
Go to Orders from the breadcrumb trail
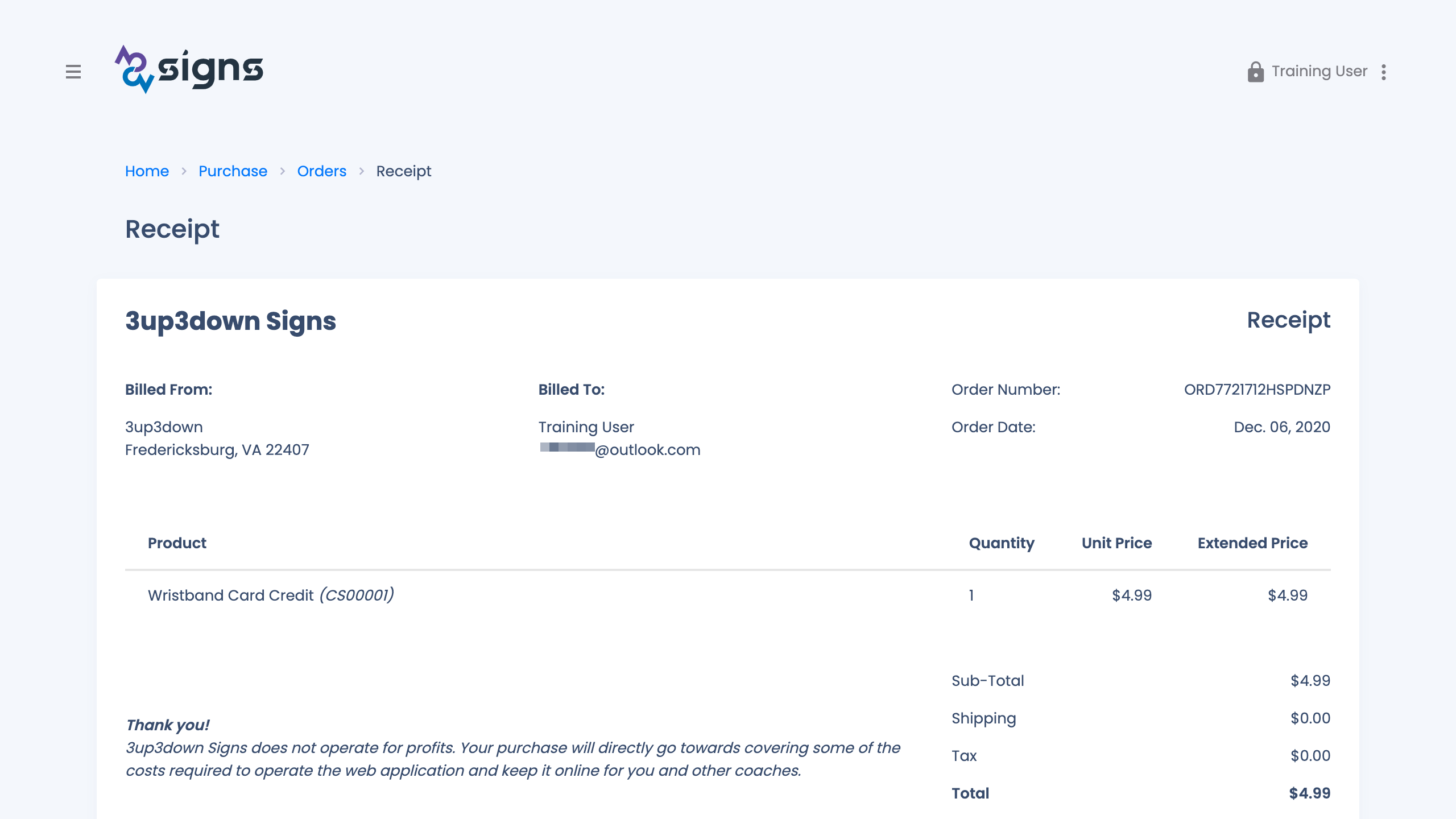pyautogui.click(x=321, y=171)
